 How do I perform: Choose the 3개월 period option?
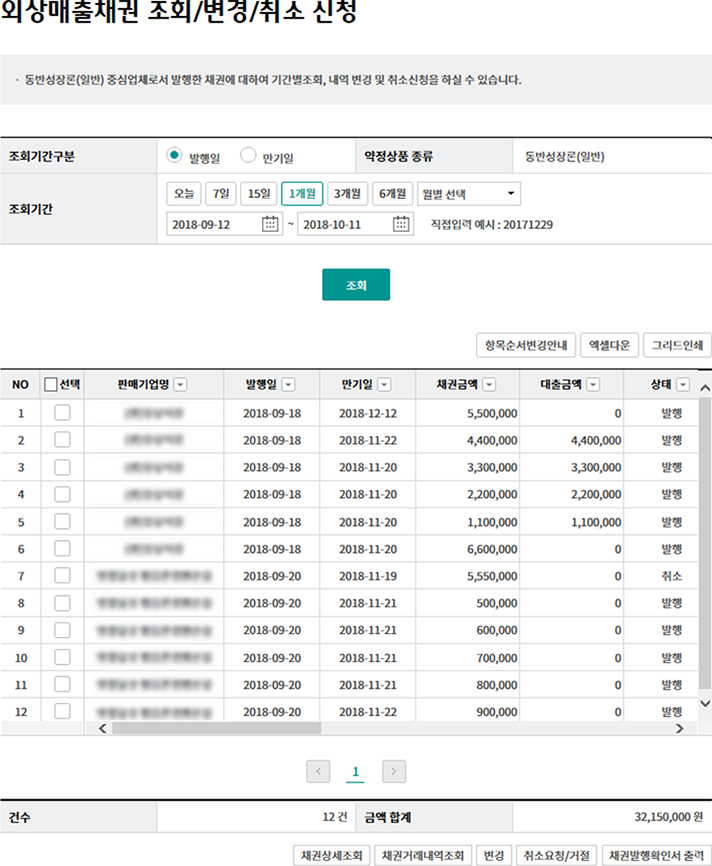pos(347,193)
